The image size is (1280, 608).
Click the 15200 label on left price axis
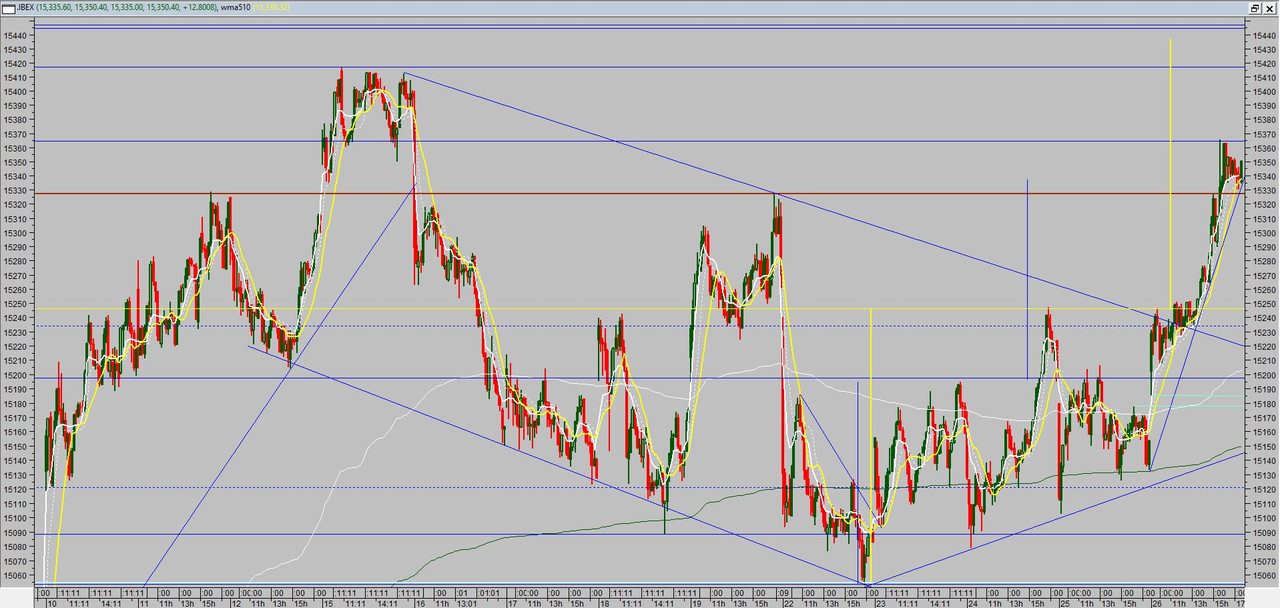point(15,376)
